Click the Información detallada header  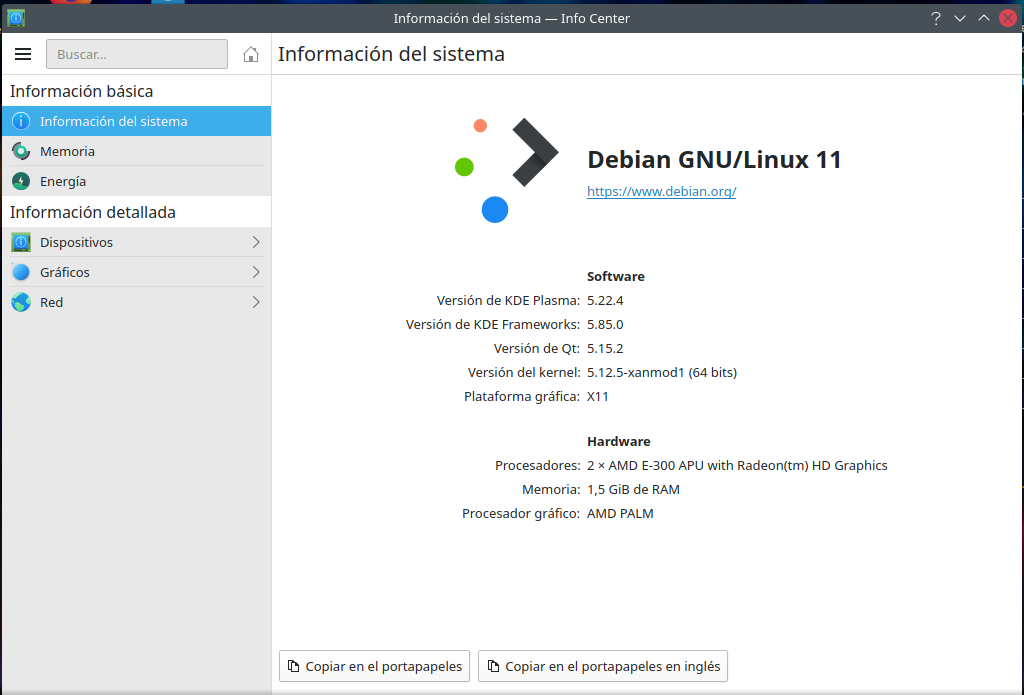(x=93, y=212)
